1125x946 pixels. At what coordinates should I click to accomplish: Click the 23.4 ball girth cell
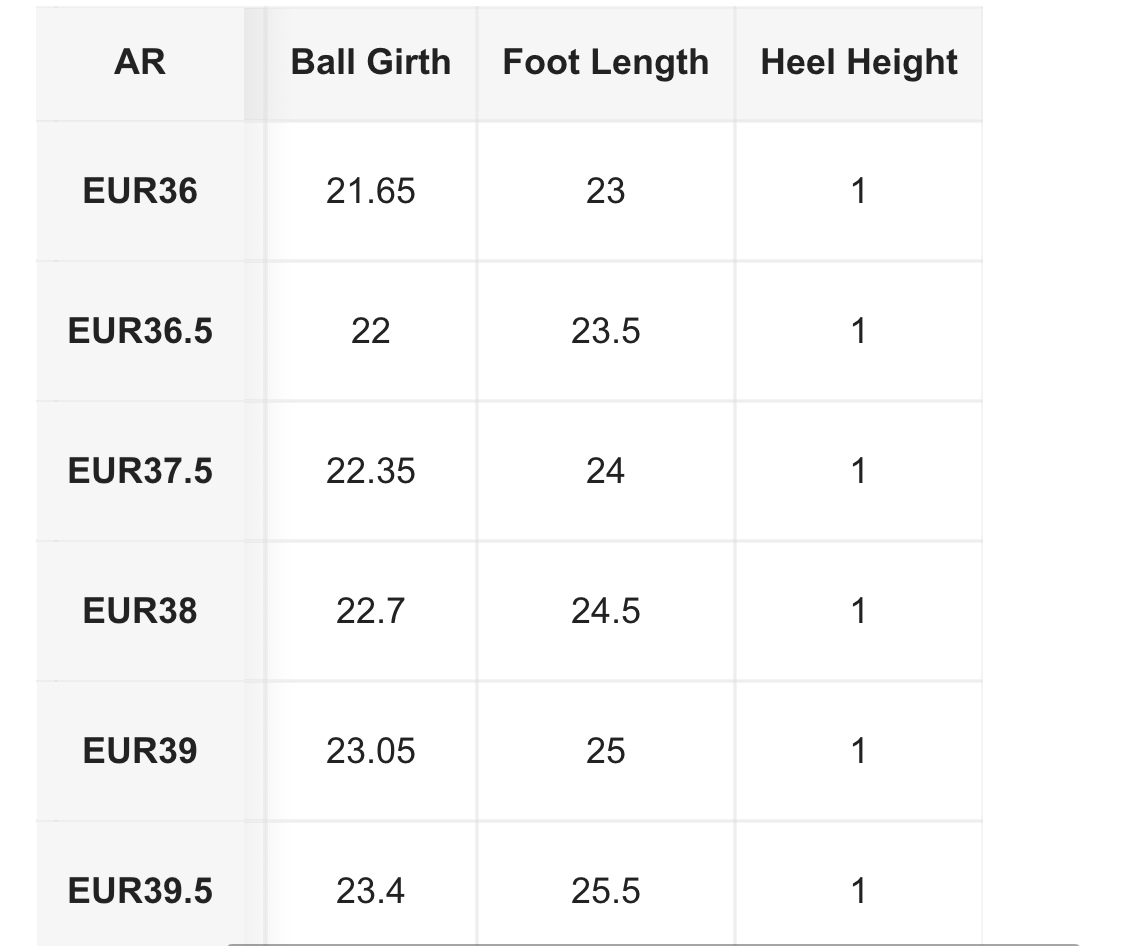tap(370, 891)
